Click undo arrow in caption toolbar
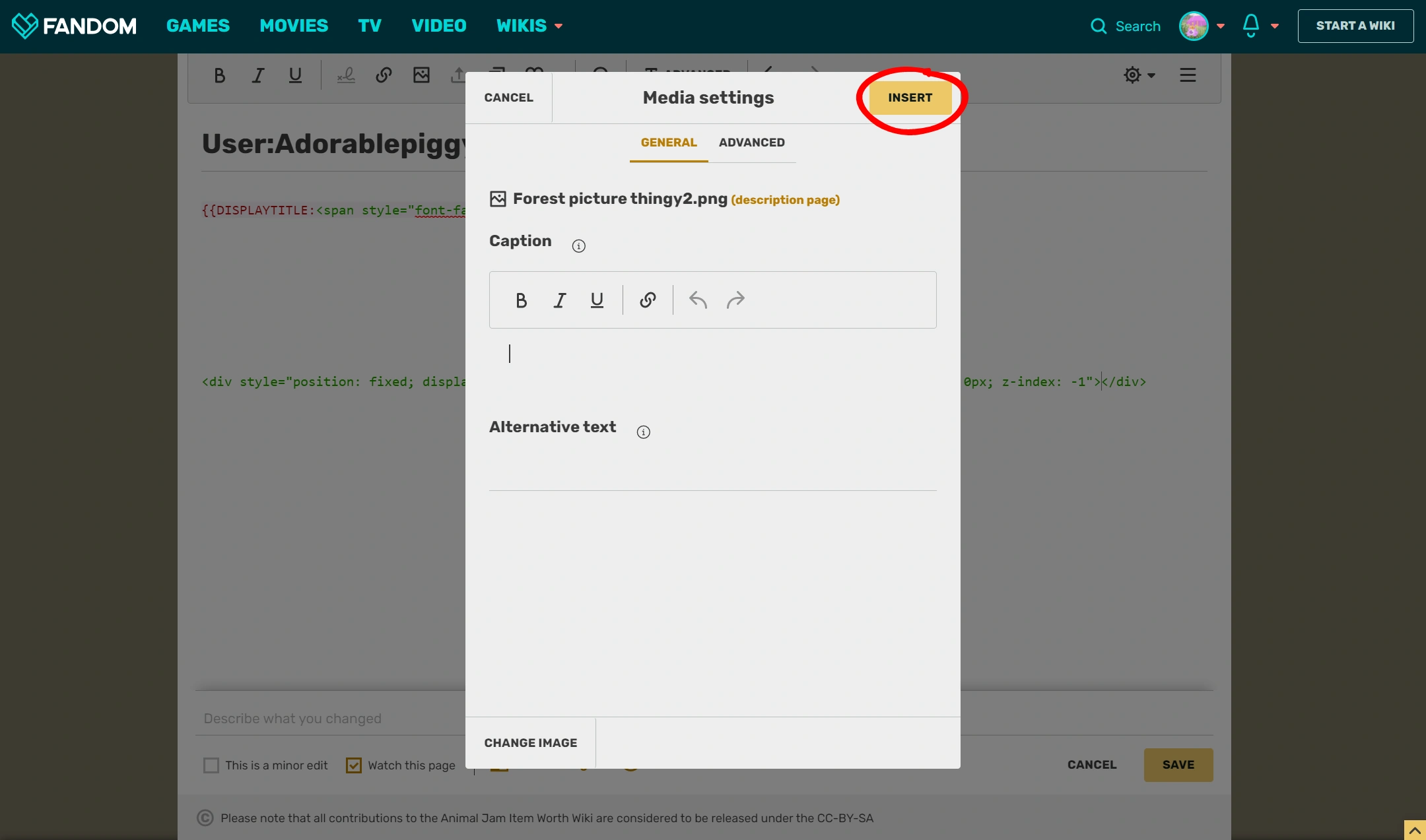The width and height of the screenshot is (1426, 840). 698,300
